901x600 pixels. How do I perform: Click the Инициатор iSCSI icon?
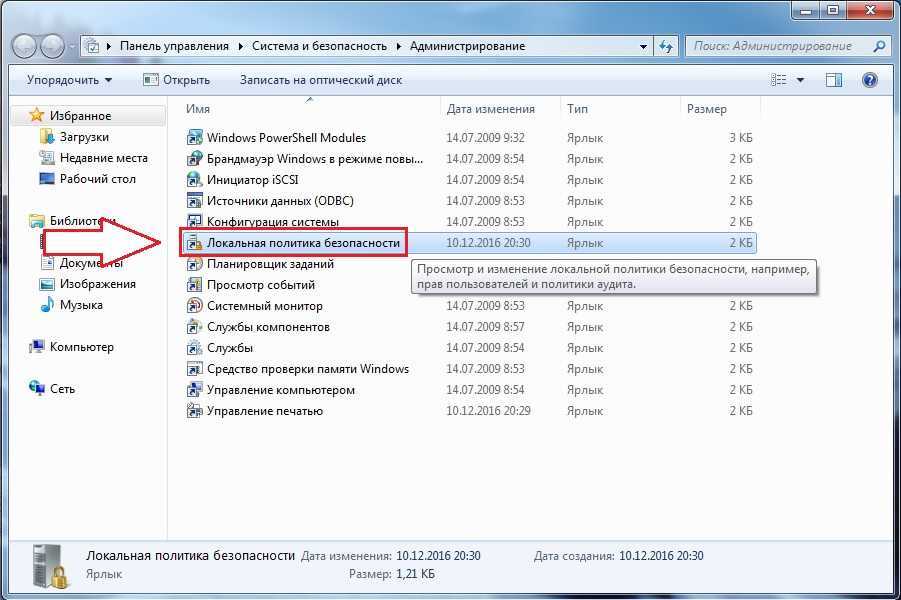pyautogui.click(x=195, y=180)
